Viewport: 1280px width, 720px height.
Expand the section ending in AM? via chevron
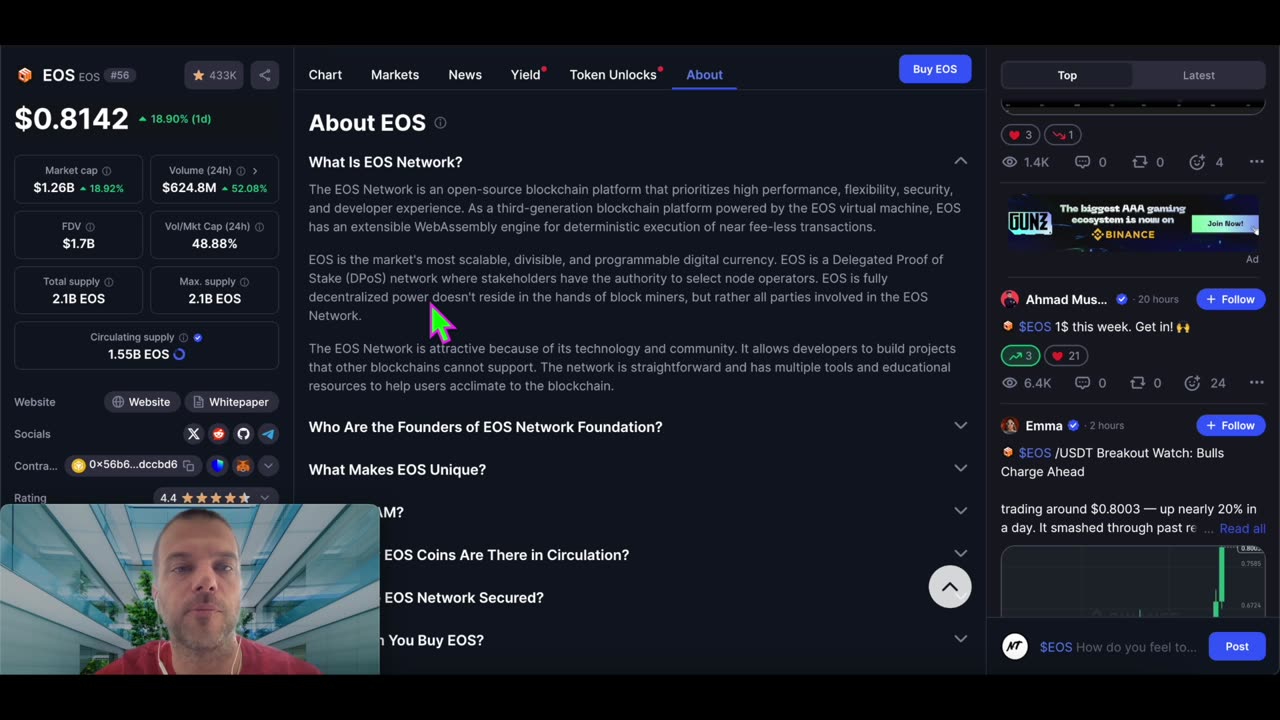[960, 511]
